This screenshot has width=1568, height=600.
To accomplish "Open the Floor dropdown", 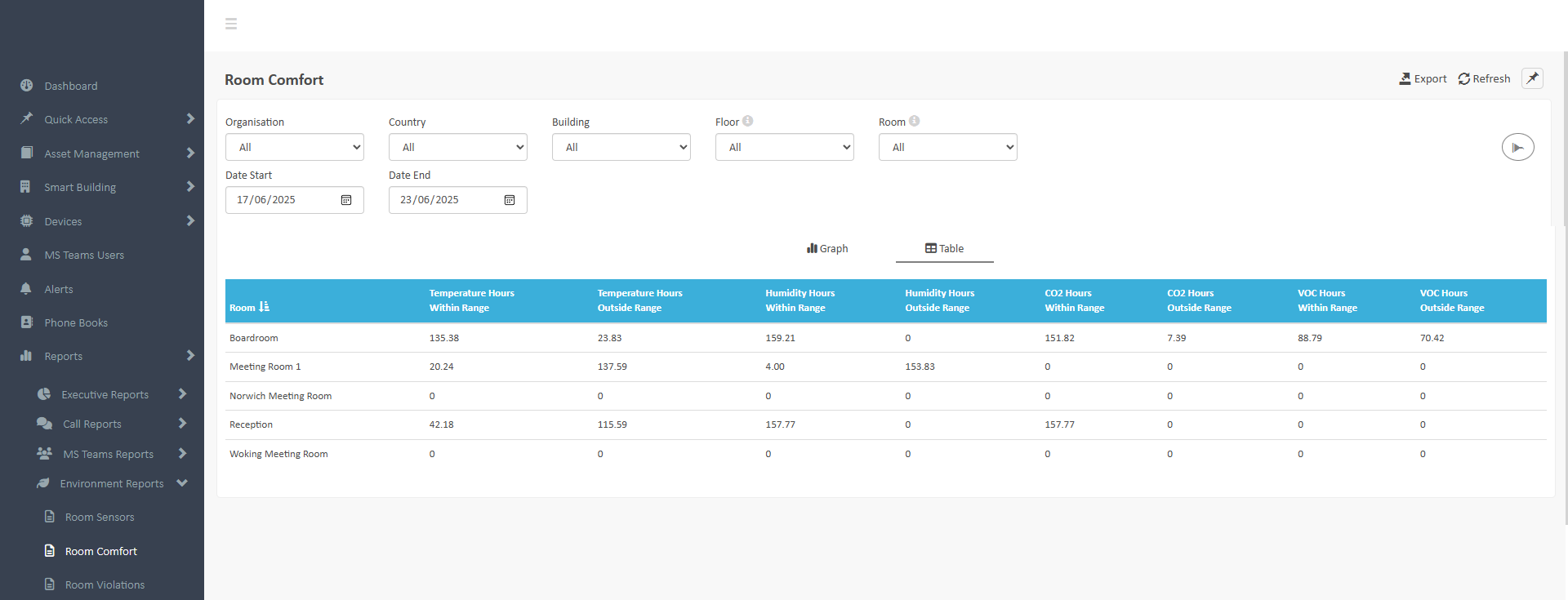I will (x=785, y=147).
